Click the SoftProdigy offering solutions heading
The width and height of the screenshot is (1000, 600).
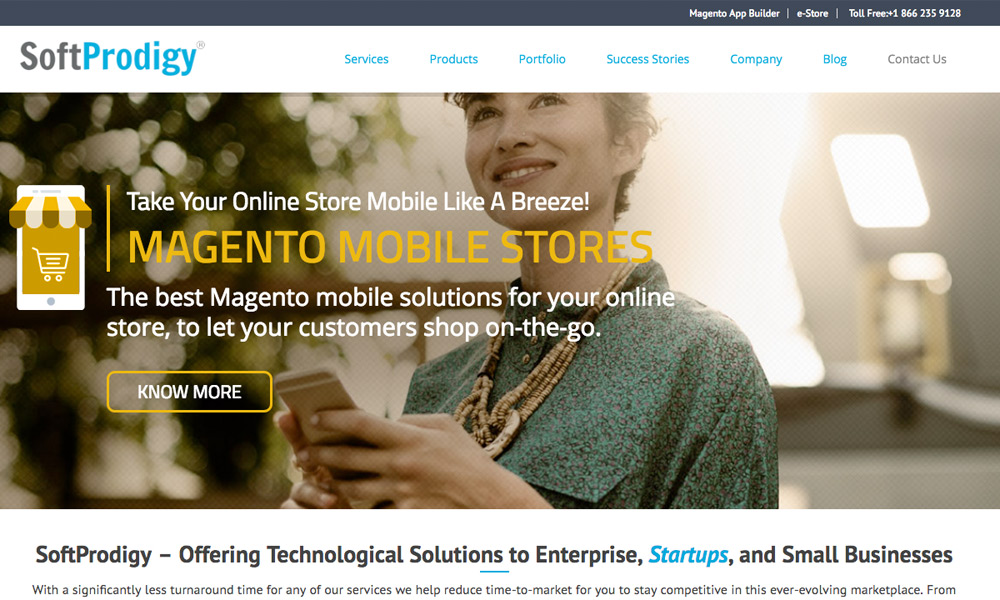click(494, 555)
